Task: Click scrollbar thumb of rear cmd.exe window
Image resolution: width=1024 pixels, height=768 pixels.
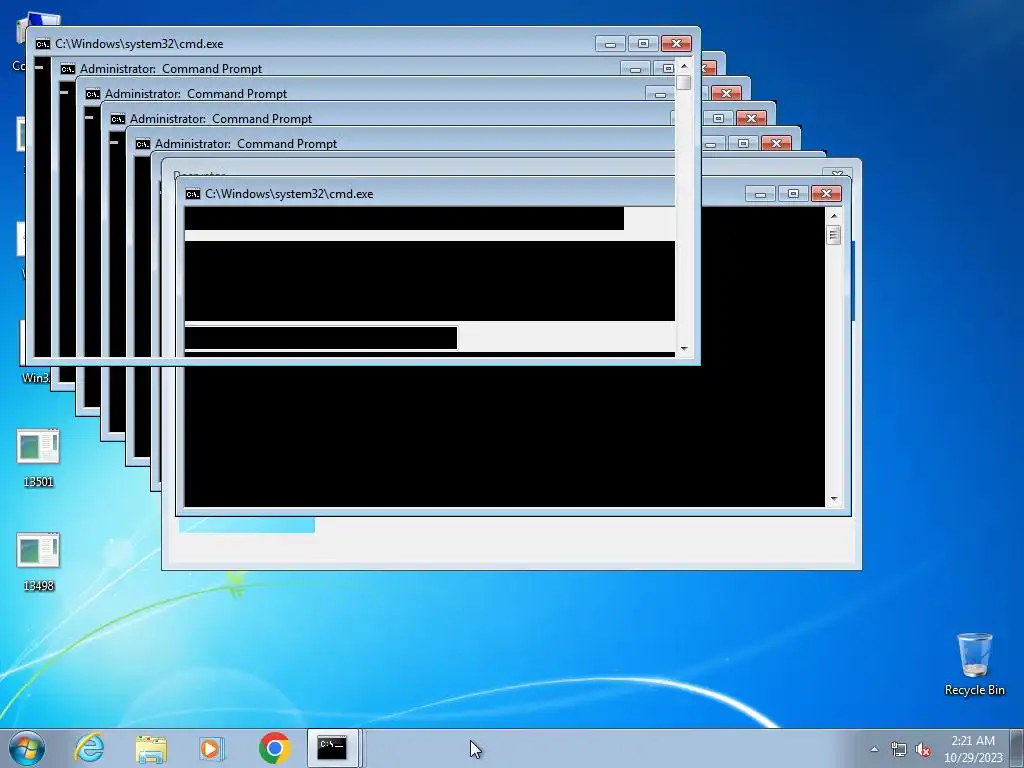Action: tap(833, 234)
